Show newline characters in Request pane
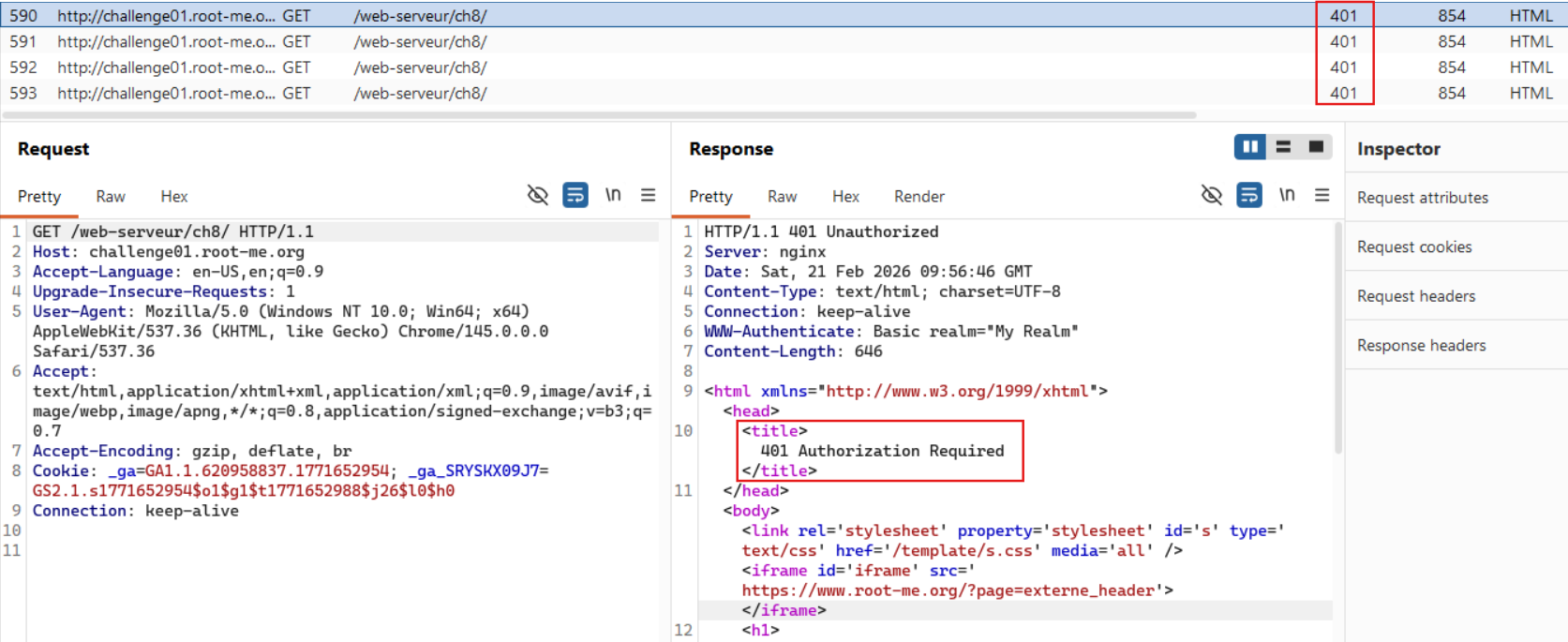This screenshot has height=642, width=1568. (613, 195)
